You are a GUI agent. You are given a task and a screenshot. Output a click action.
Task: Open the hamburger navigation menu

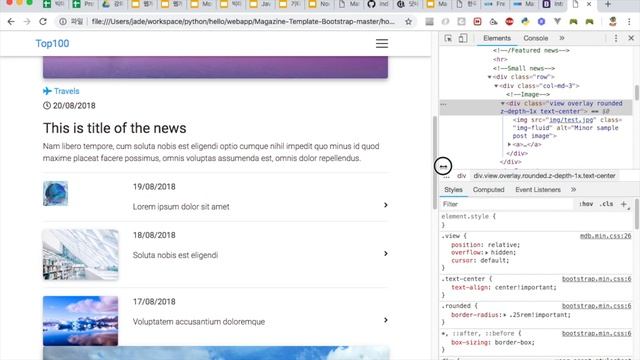[x=382, y=43]
